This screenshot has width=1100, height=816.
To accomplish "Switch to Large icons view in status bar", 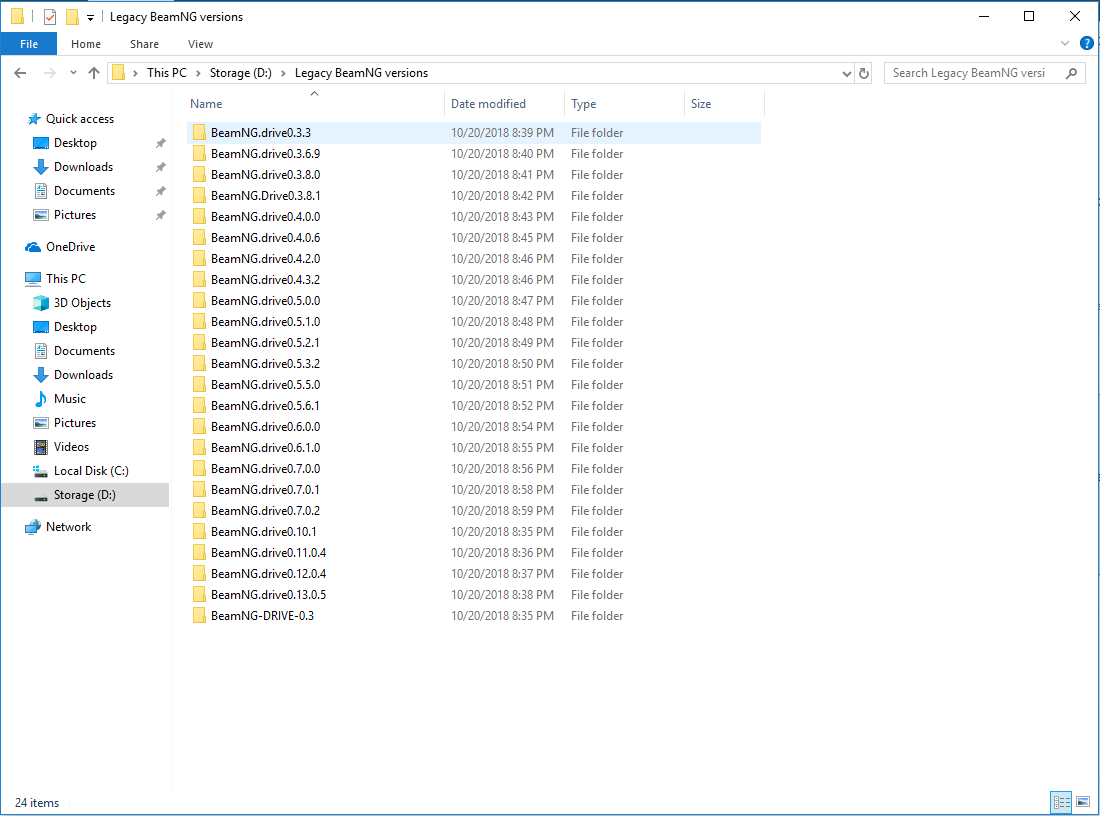I will tap(1083, 802).
